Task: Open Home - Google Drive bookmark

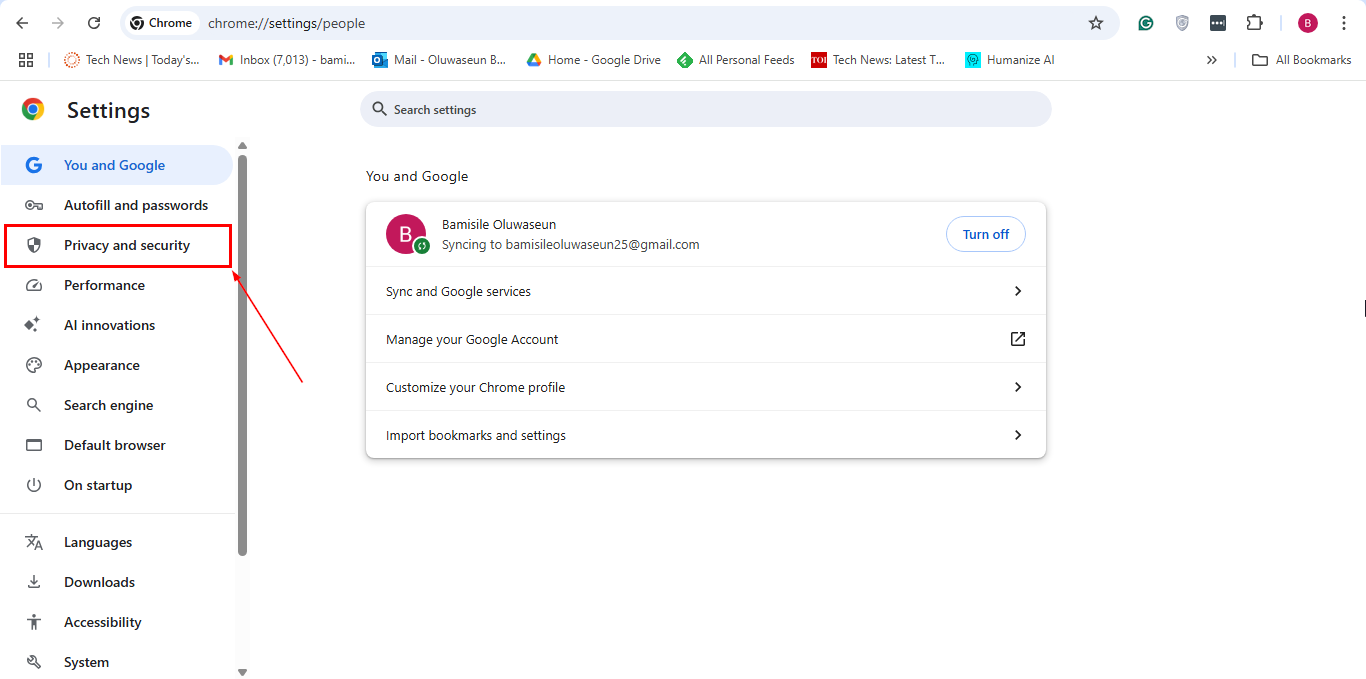Action: coord(594,60)
